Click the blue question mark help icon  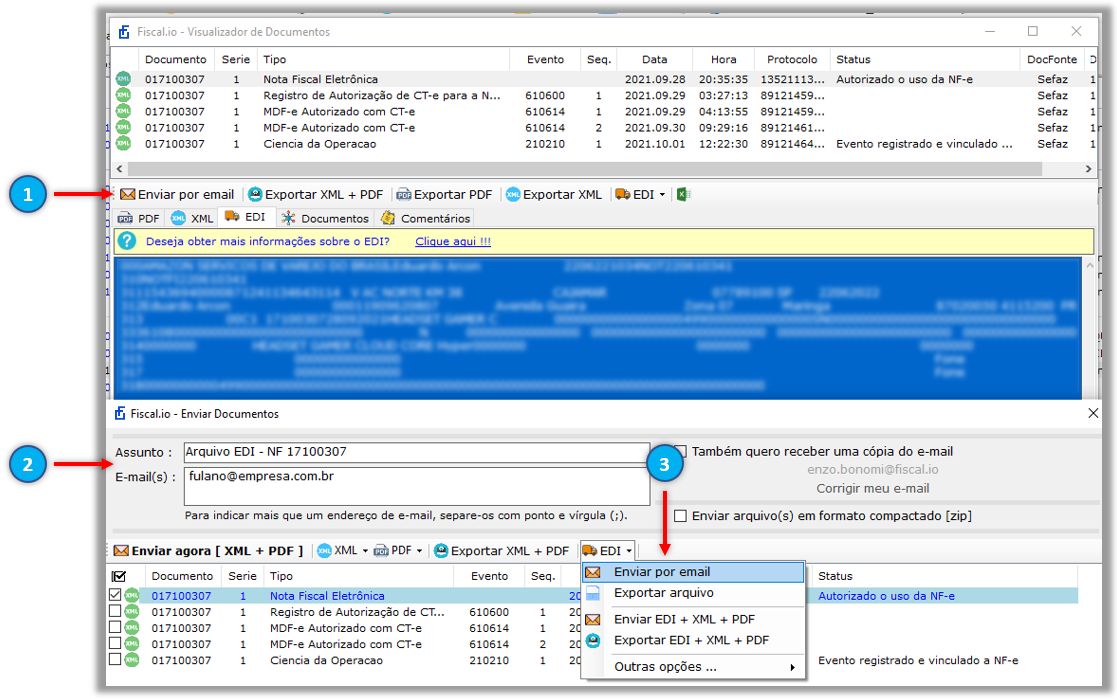tap(127, 241)
